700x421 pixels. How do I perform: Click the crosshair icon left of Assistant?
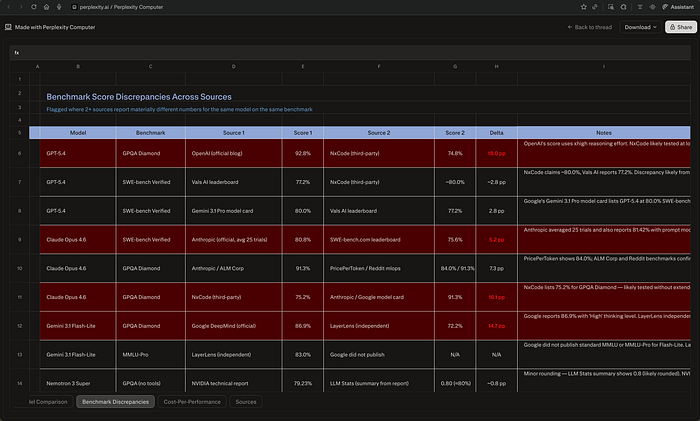[x=652, y=7]
